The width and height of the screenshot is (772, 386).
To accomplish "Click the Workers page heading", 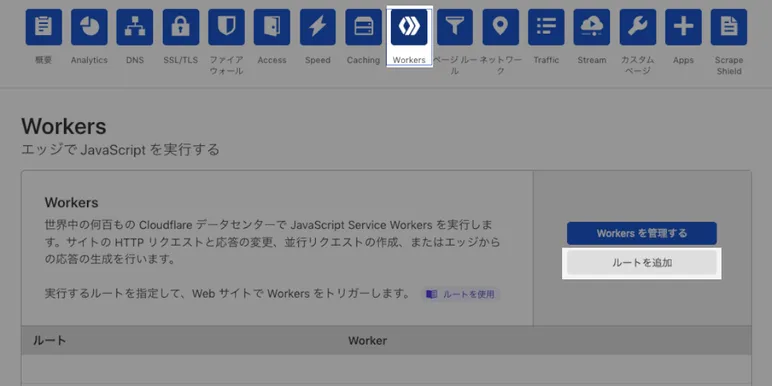I will [64, 127].
